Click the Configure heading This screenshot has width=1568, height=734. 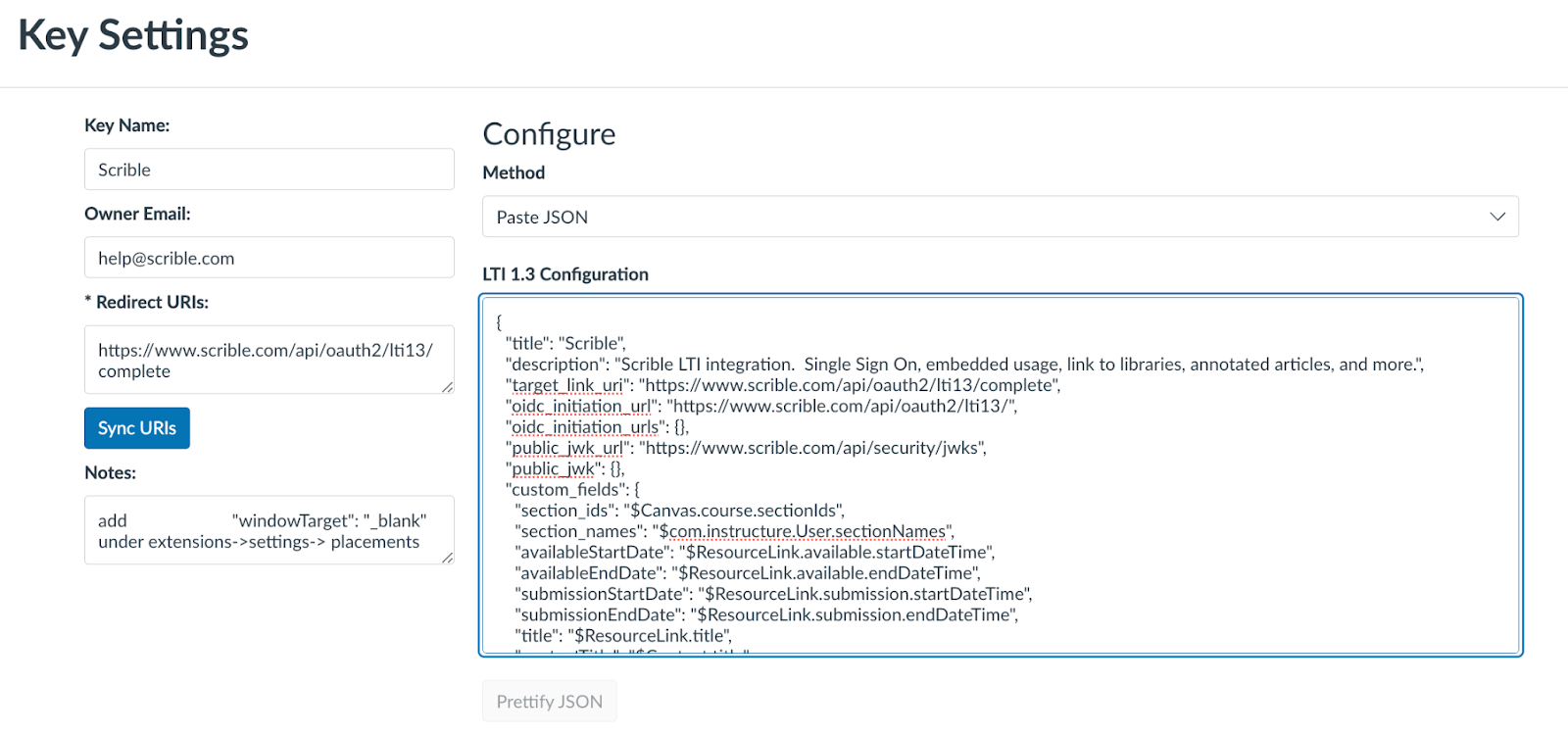549,133
